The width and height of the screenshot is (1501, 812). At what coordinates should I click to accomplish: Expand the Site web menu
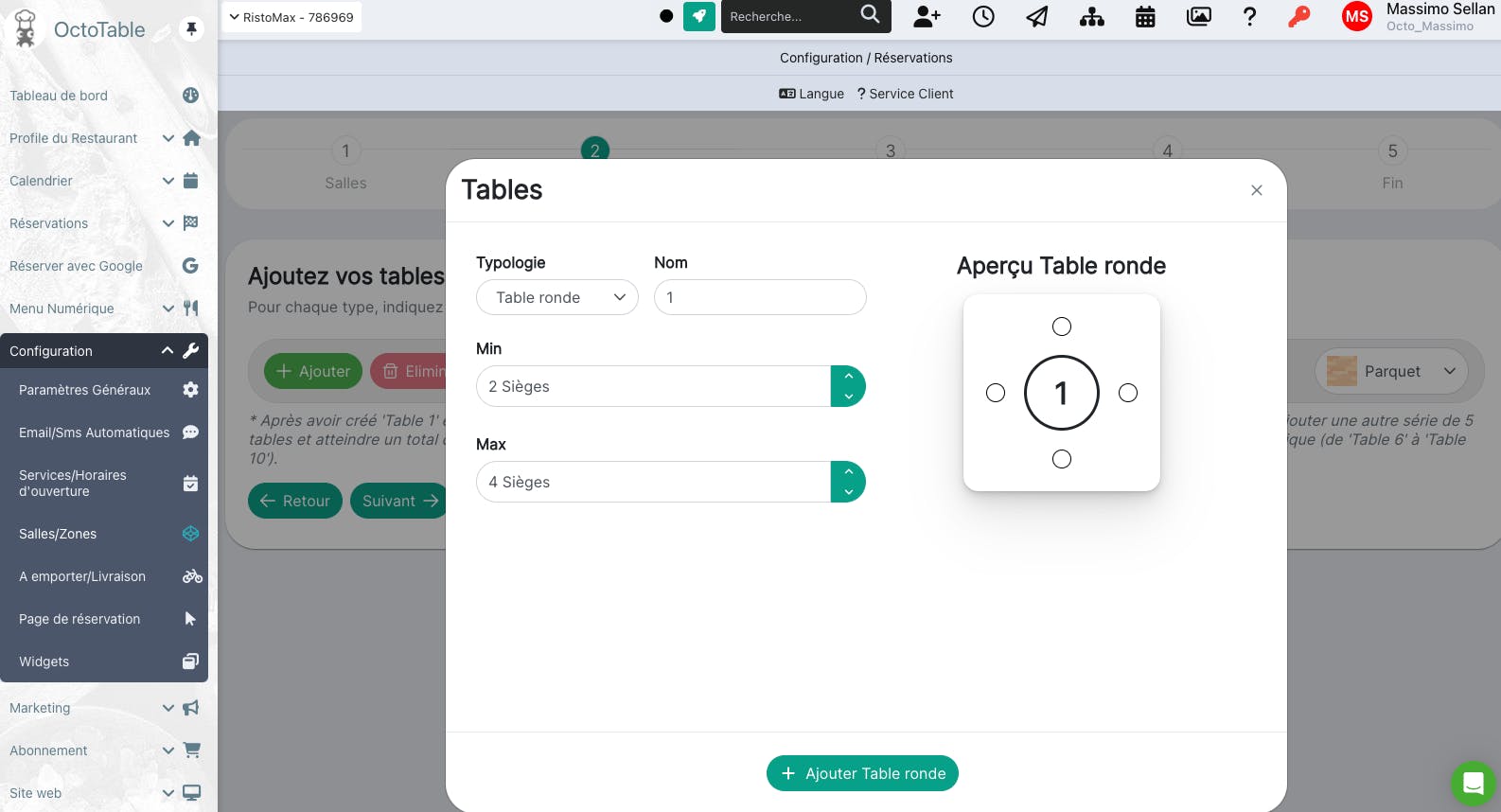point(168,793)
